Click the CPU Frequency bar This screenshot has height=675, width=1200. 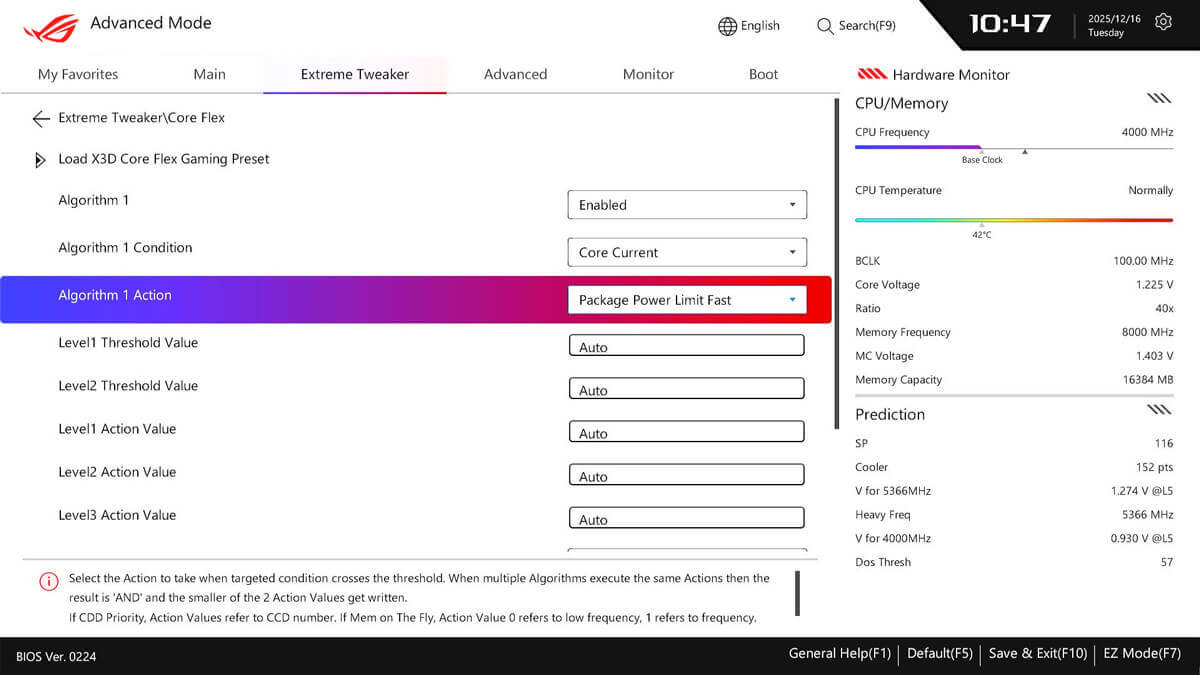pyautogui.click(x=1013, y=148)
